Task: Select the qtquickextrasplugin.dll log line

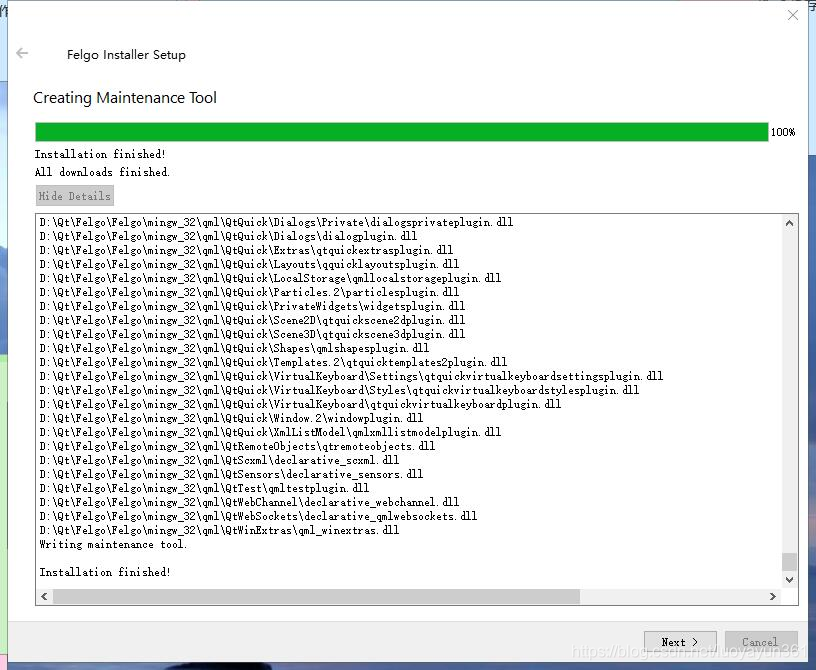Action: click(246, 250)
